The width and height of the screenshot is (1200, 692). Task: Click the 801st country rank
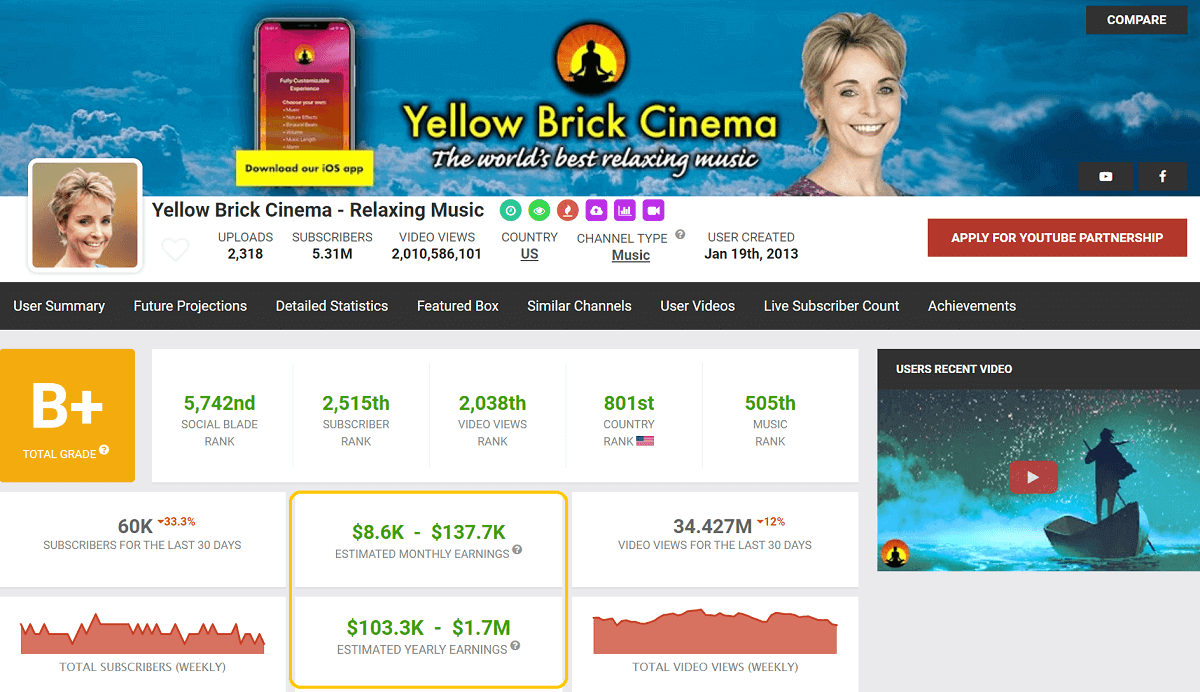[629, 403]
